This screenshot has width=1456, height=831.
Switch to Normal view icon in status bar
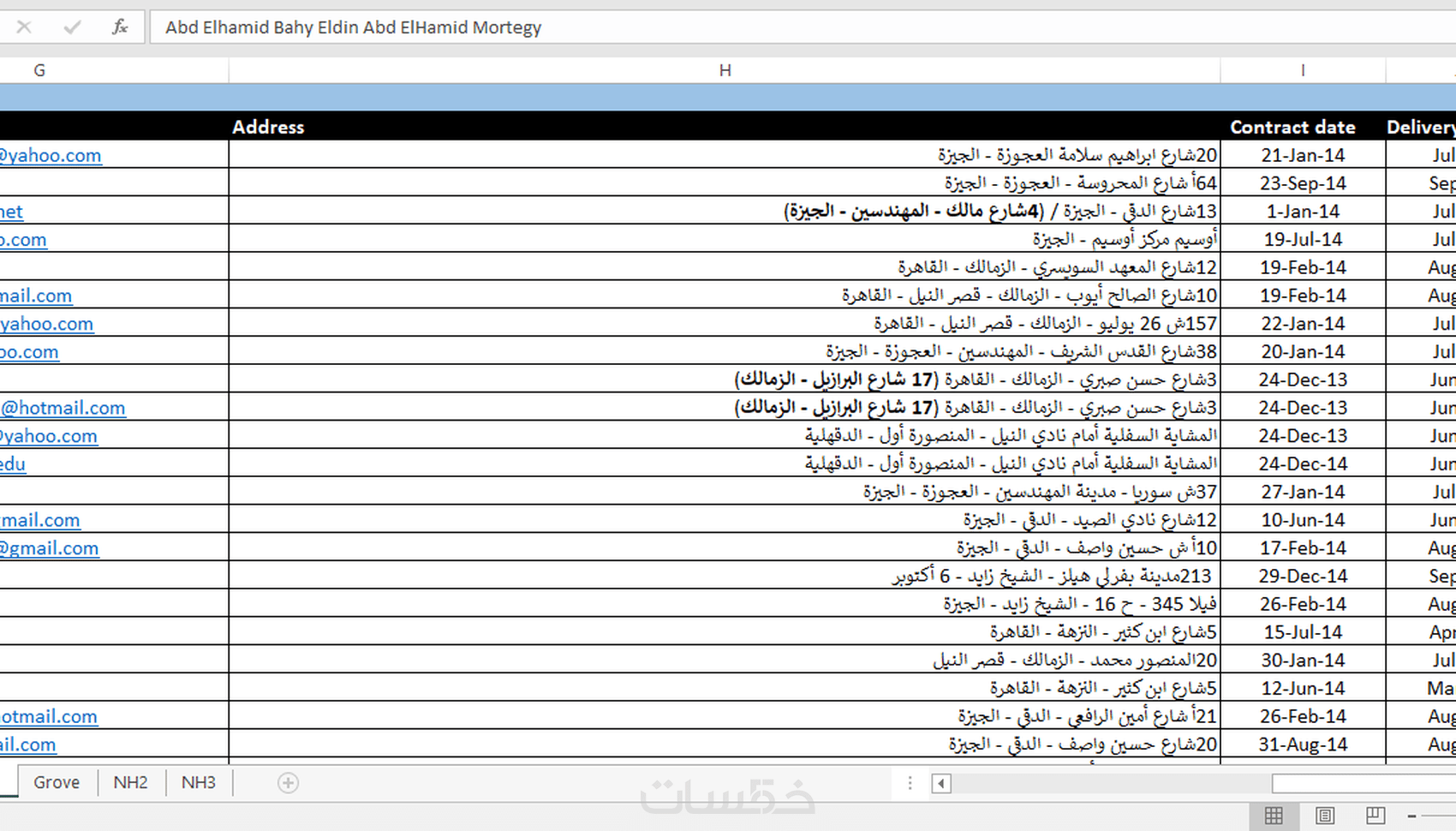(1274, 815)
